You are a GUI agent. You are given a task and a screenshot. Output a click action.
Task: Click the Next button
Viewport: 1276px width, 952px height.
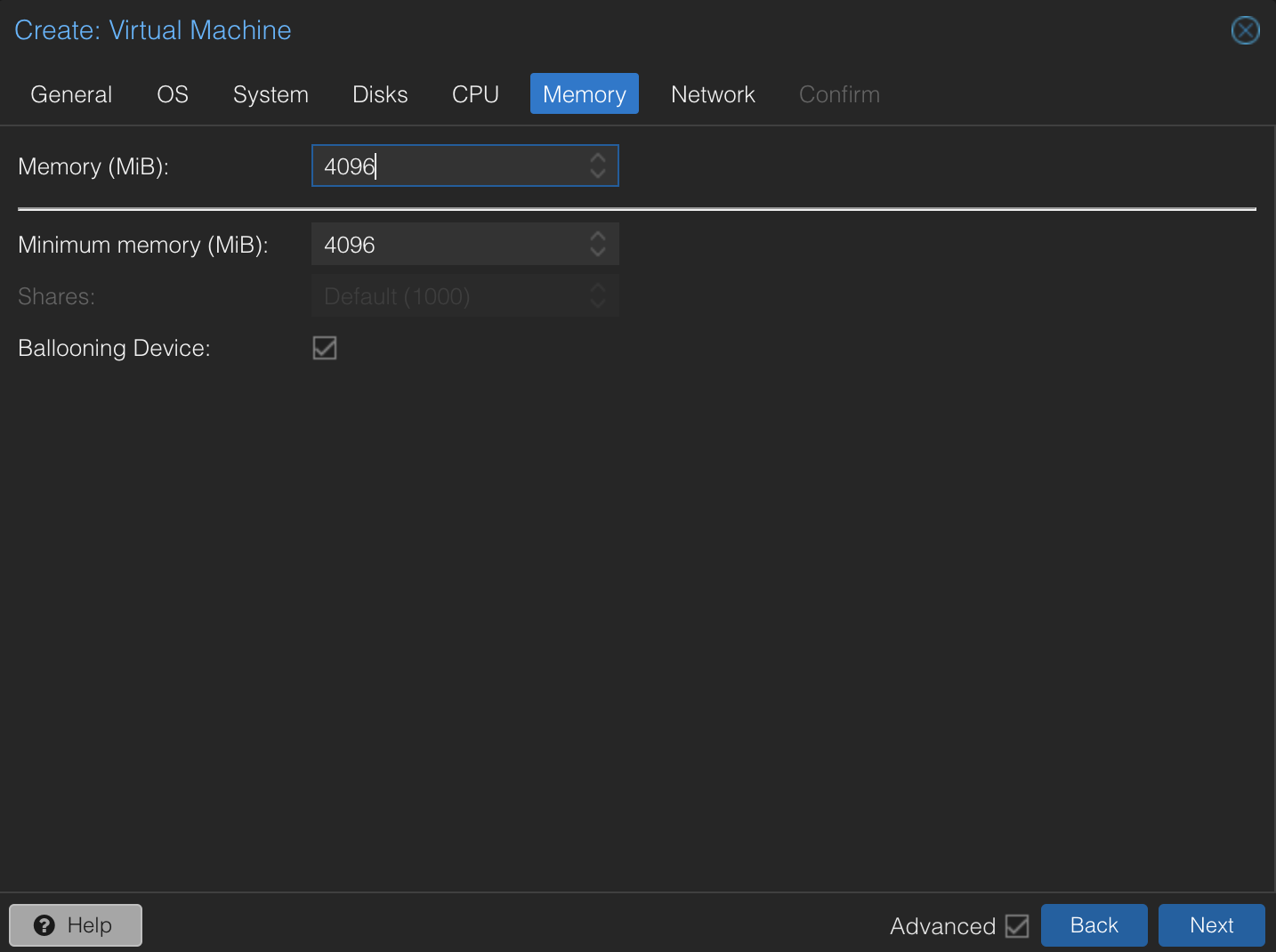[1211, 925]
